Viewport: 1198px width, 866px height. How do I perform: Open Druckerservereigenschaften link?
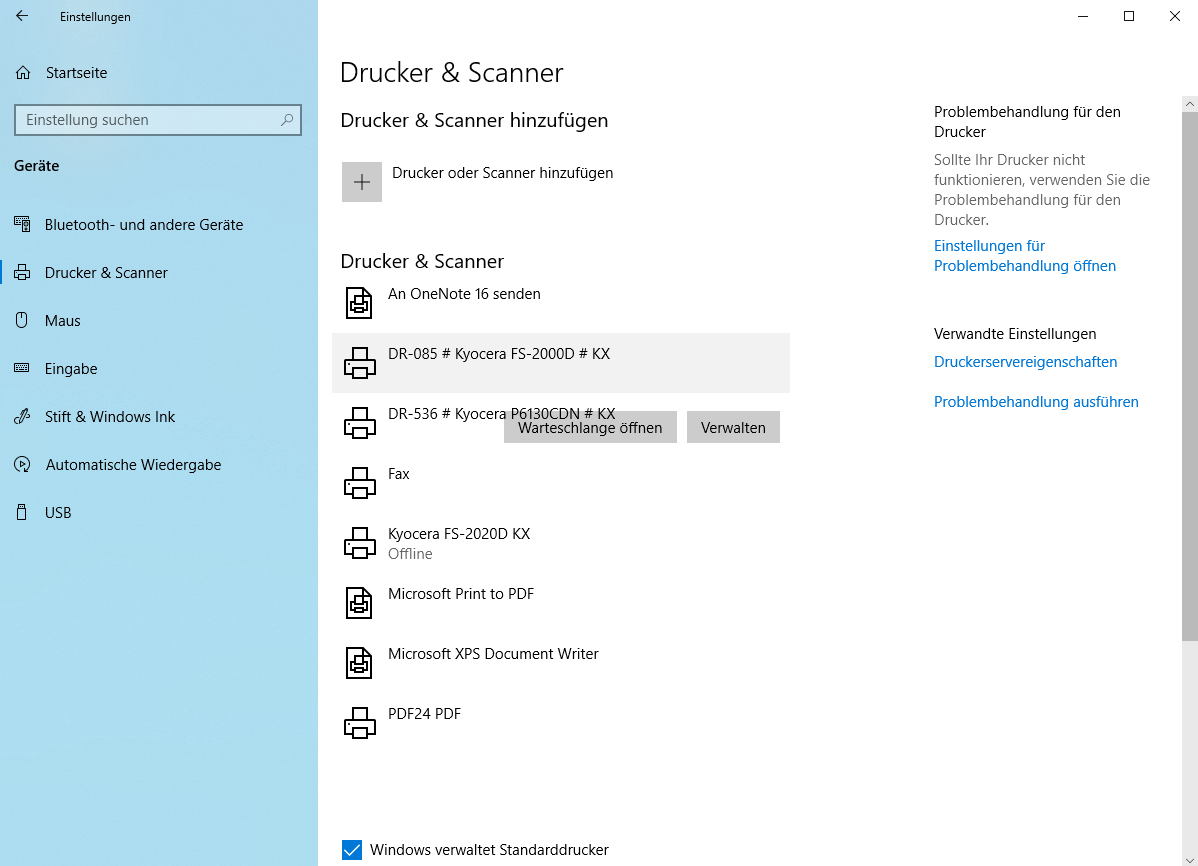coord(1025,362)
